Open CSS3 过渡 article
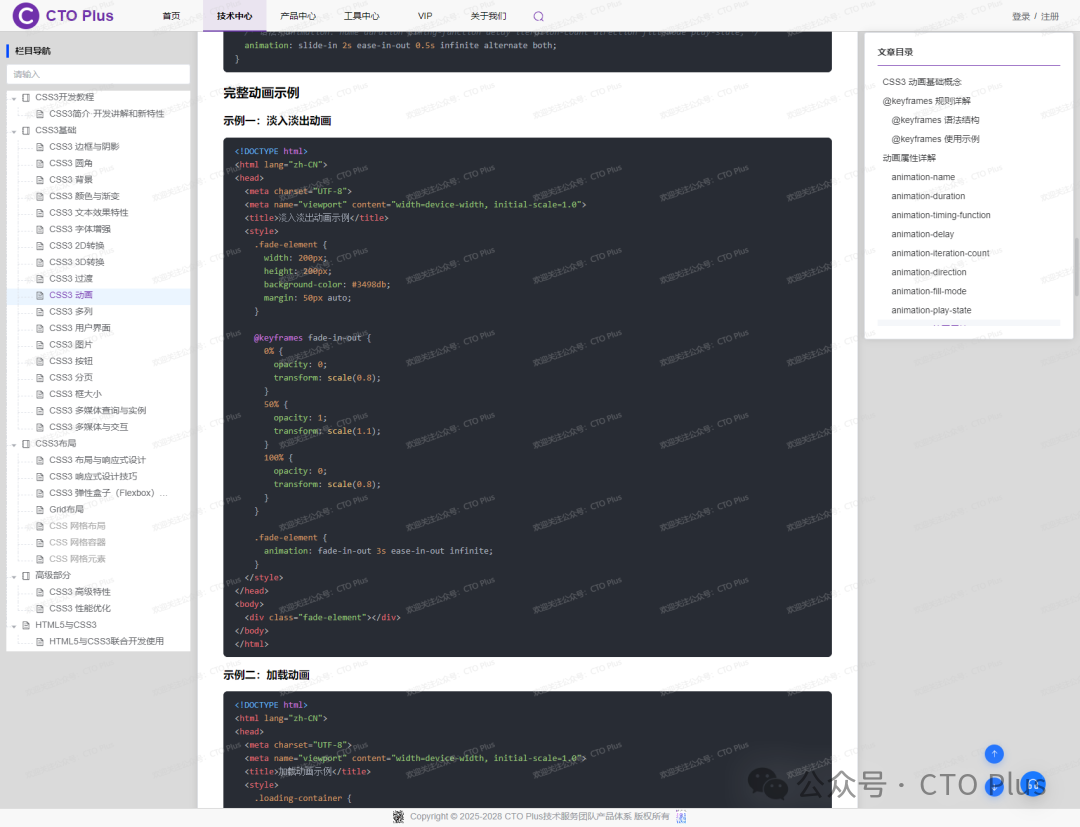 point(70,279)
